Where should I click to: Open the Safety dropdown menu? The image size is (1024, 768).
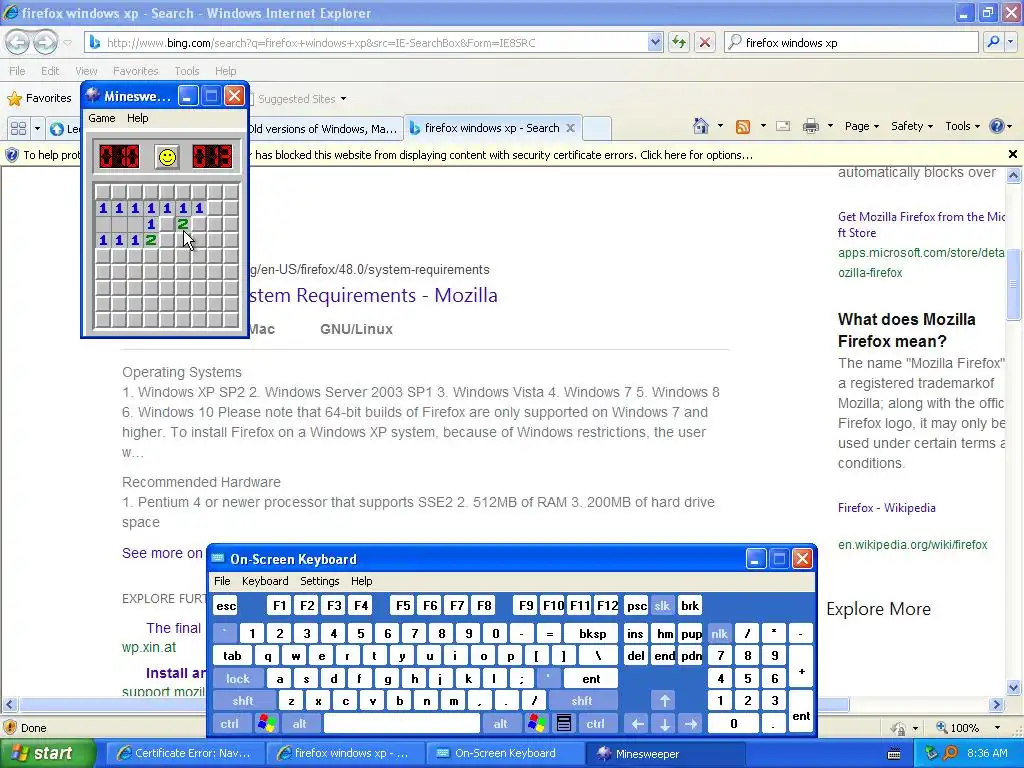pyautogui.click(x=912, y=126)
